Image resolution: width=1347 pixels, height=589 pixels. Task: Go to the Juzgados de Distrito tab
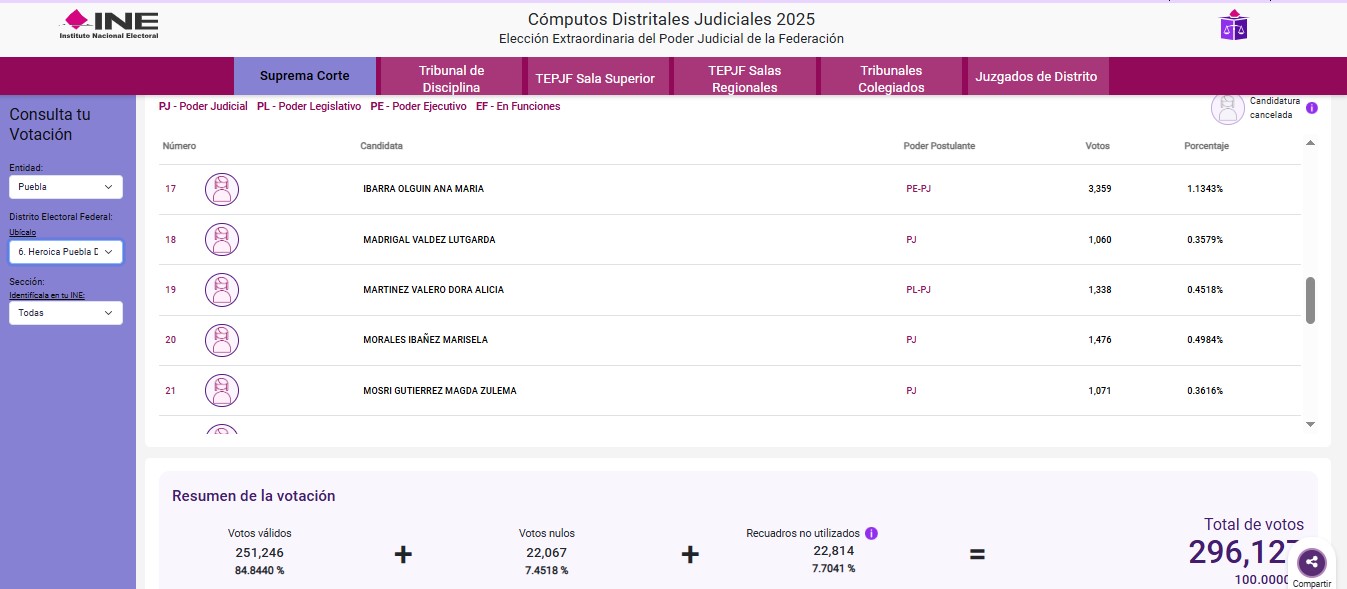tap(1036, 77)
